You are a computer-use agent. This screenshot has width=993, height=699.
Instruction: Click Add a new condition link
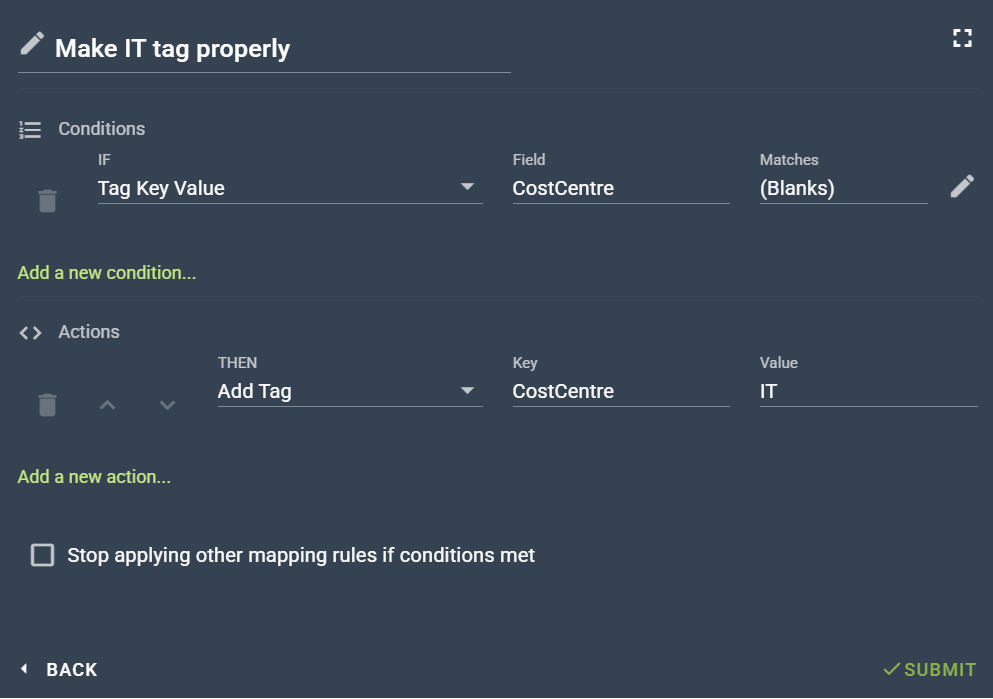[x=107, y=273]
